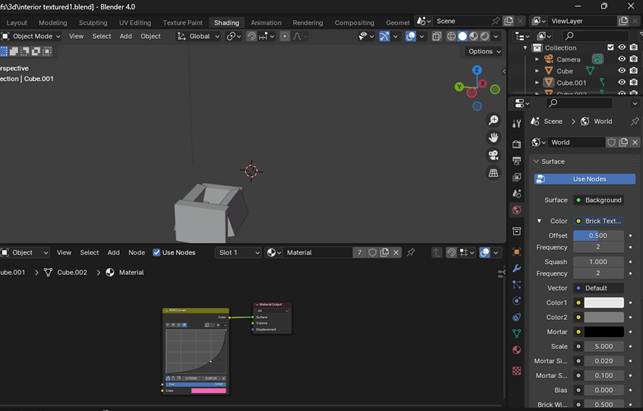Click the viewport Options button
This screenshot has height=411, width=643.
tap(482, 51)
